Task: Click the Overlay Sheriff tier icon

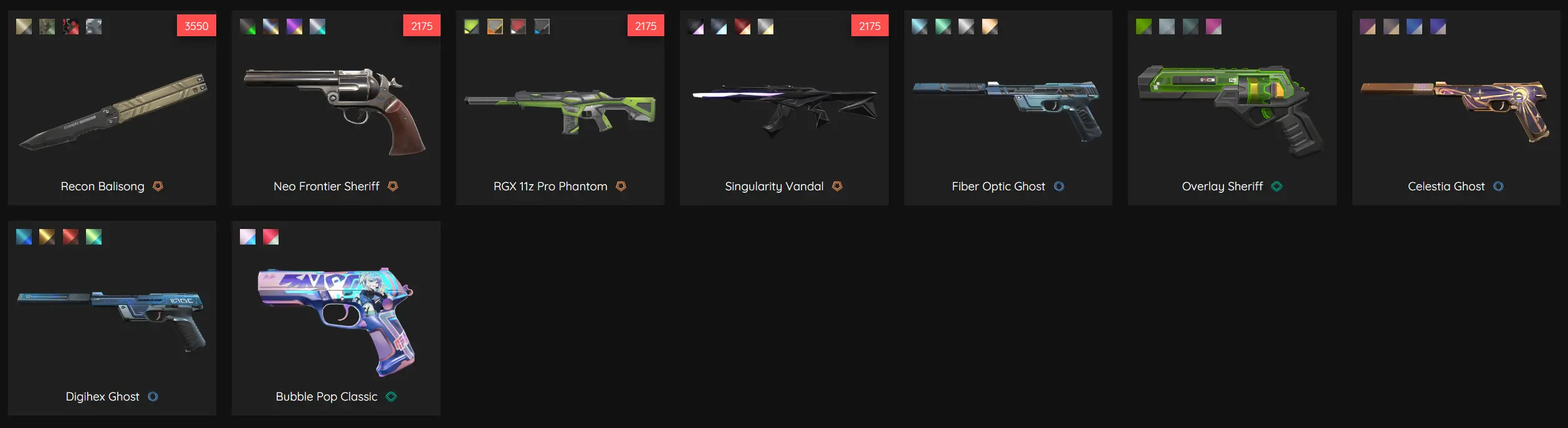Action: 1276,186
